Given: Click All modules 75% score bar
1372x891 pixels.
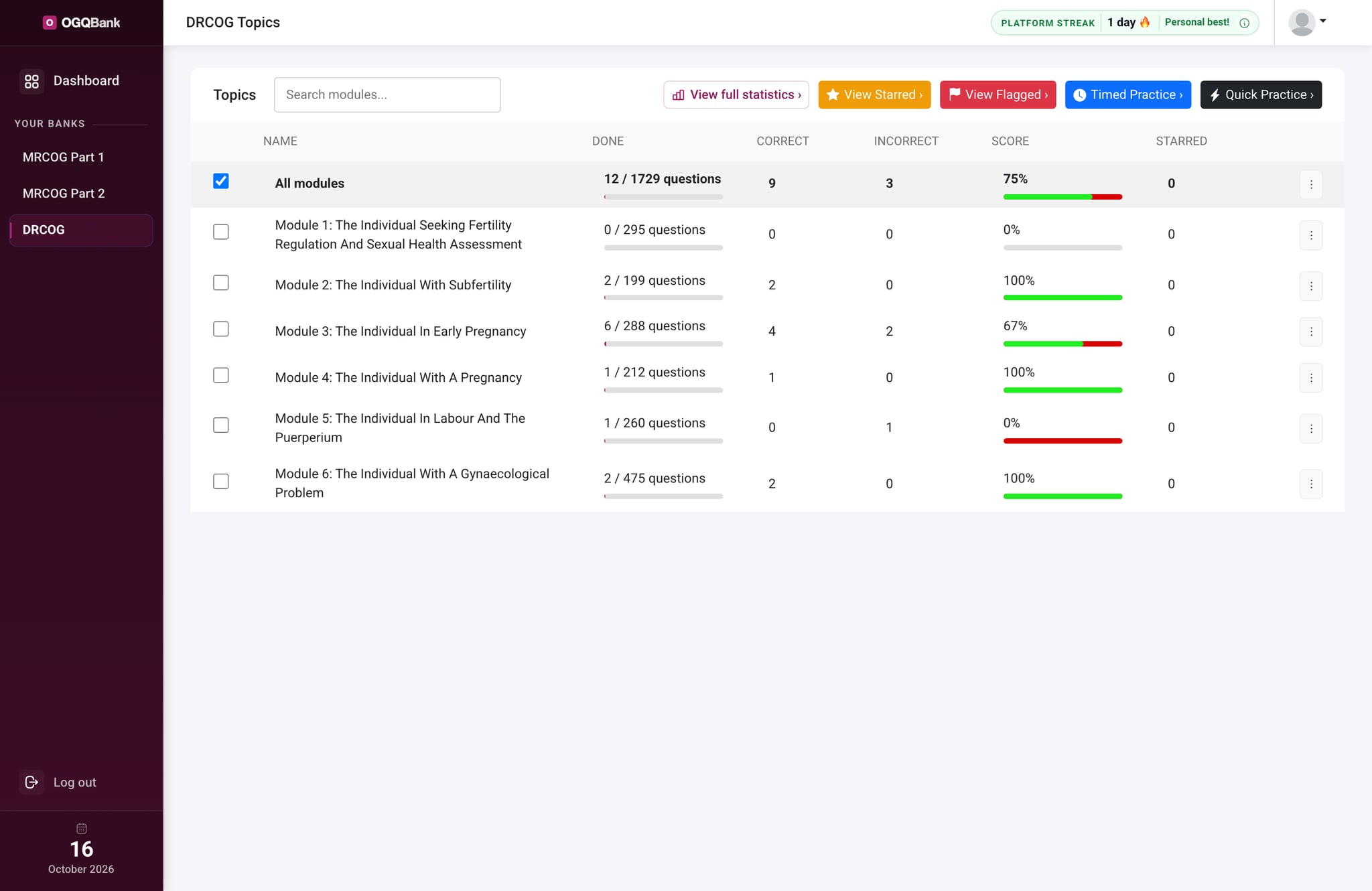Looking at the screenshot, I should [x=1062, y=197].
